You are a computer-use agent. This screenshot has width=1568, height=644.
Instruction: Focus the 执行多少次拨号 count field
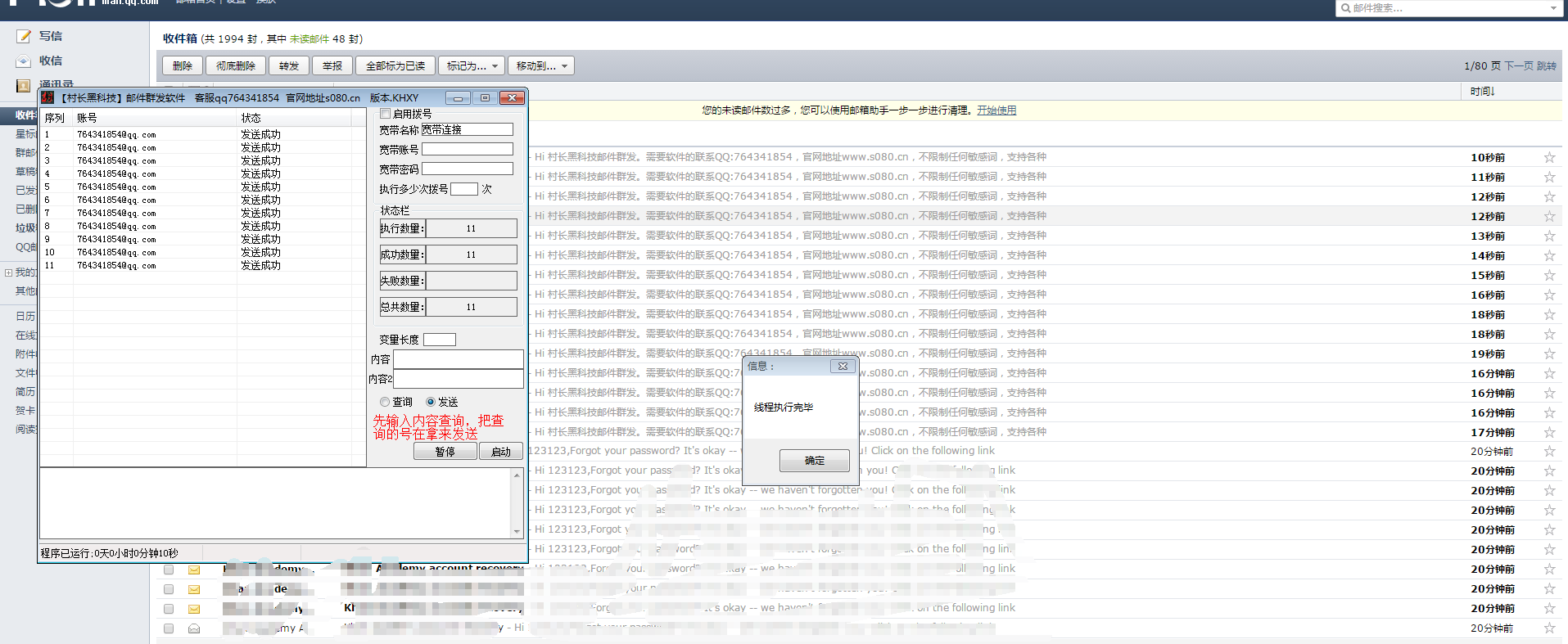click(x=464, y=189)
